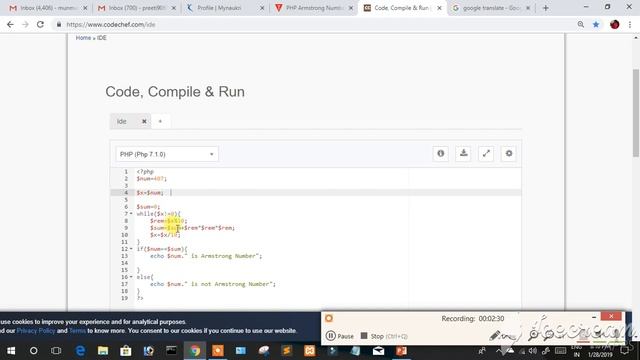Open Microsoft Store from the taskbar
This screenshot has height=360, width=640.
(126, 351)
